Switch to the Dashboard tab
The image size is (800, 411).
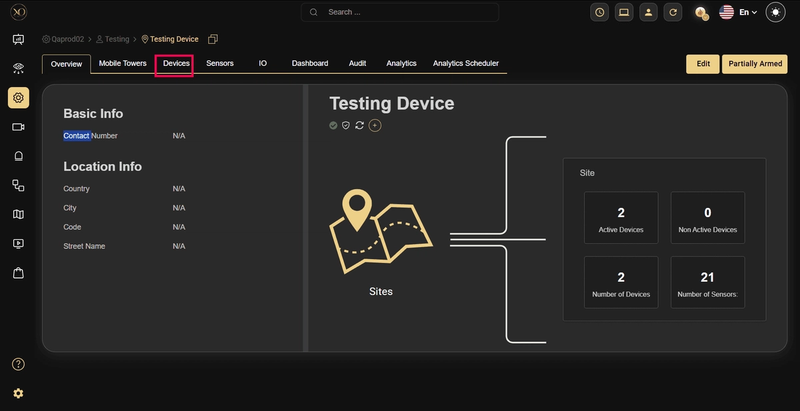pyautogui.click(x=310, y=63)
